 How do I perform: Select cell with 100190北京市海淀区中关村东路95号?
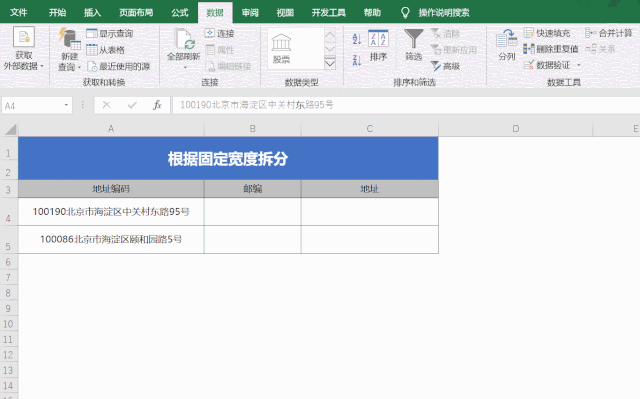point(111,212)
